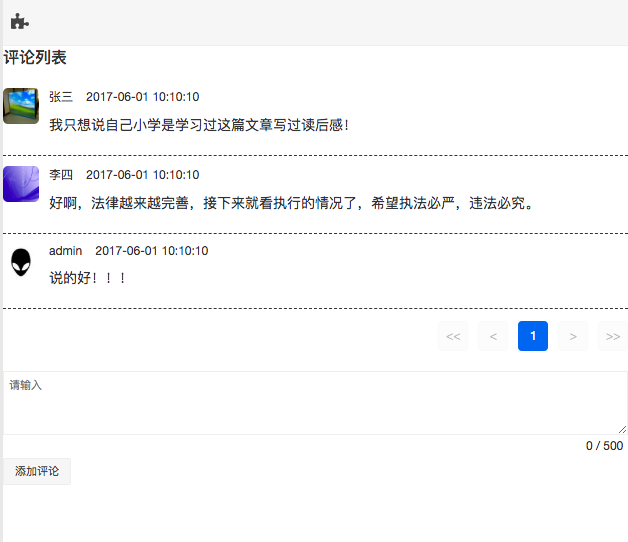This screenshot has height=542, width=628.
Task: Click 李四's purple avatar image
Action: [21, 184]
